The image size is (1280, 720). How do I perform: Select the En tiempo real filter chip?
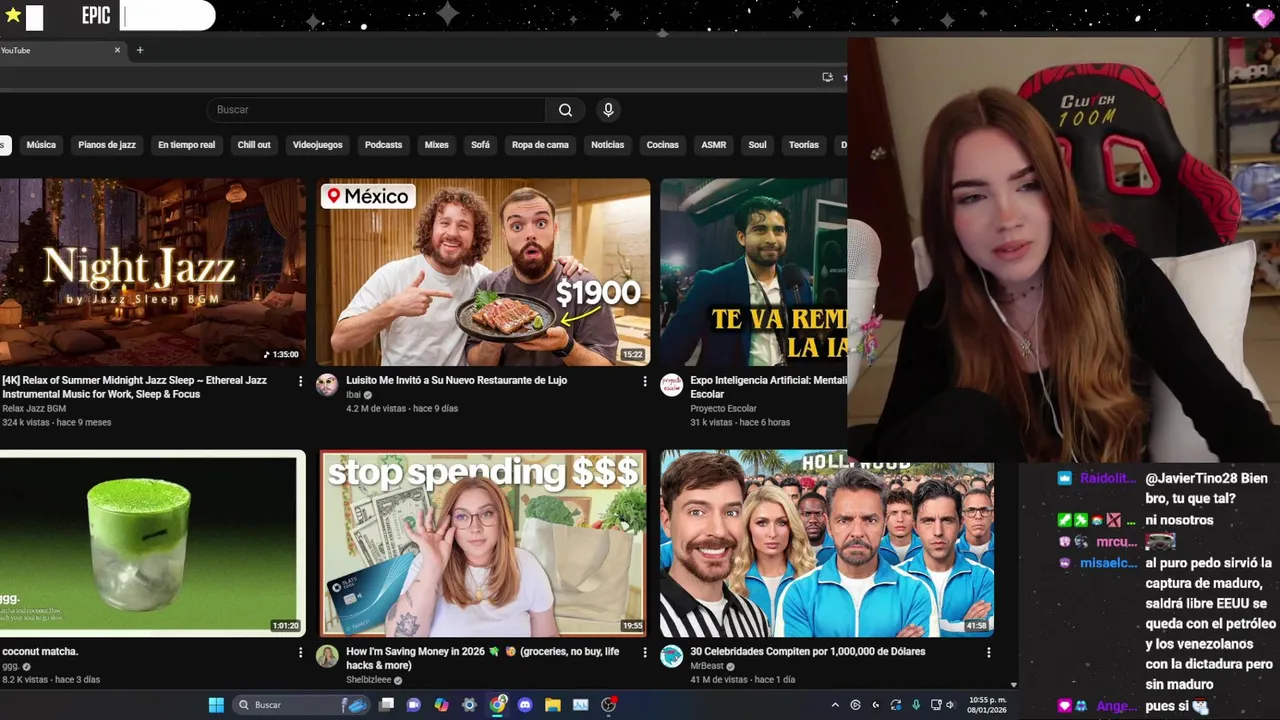[186, 145]
